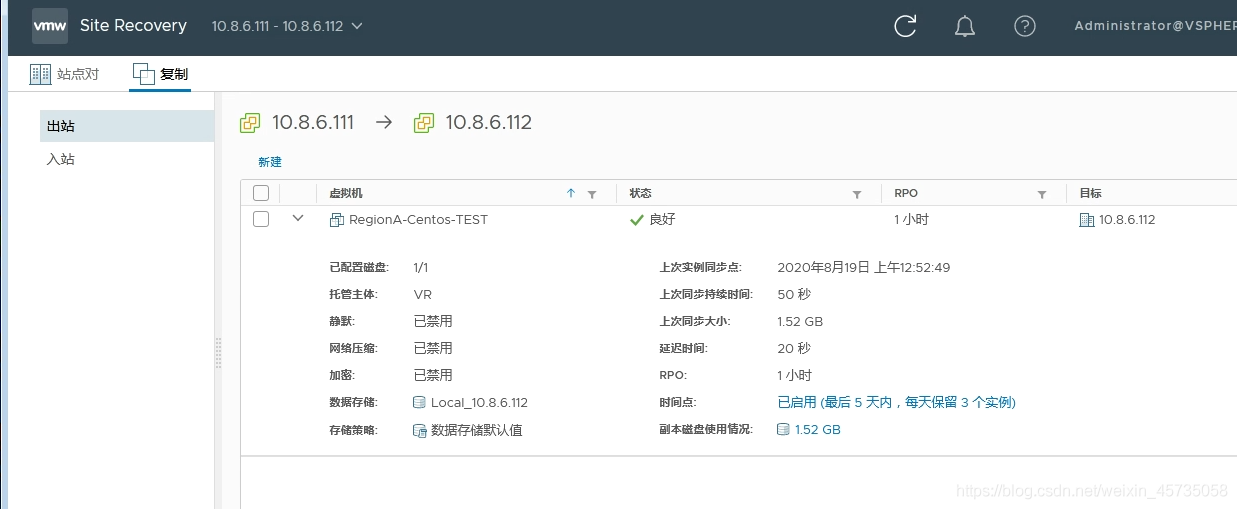
Task: Click the green status checkmark icon
Action: coord(637,220)
